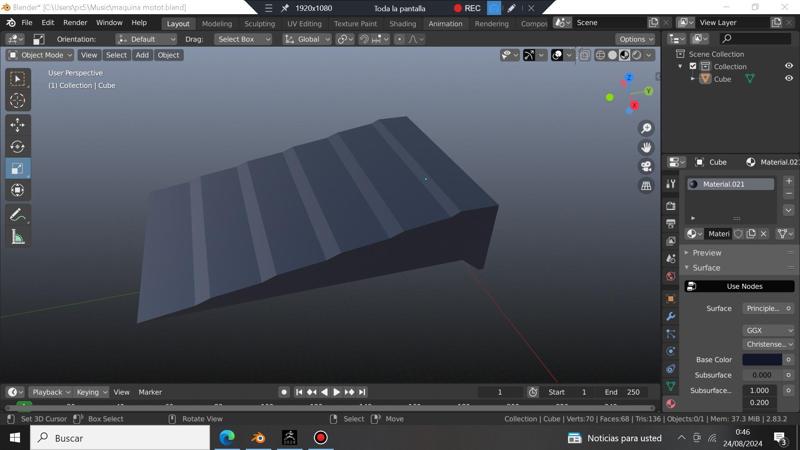800x450 pixels.
Task: Select the Transform tool
Action: click(17, 190)
